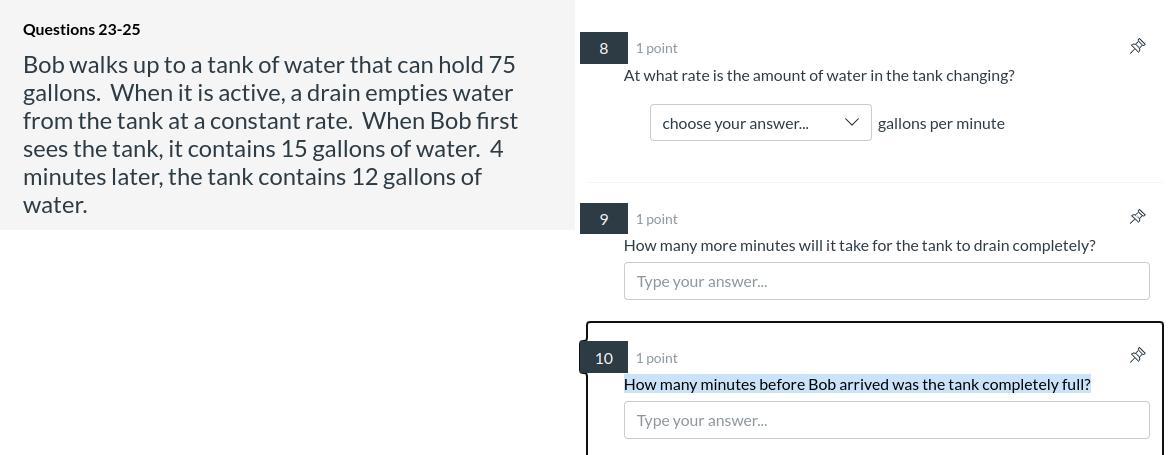The height and width of the screenshot is (455, 1168).
Task: Click the passage's final word 'water.'
Action: coord(55,205)
